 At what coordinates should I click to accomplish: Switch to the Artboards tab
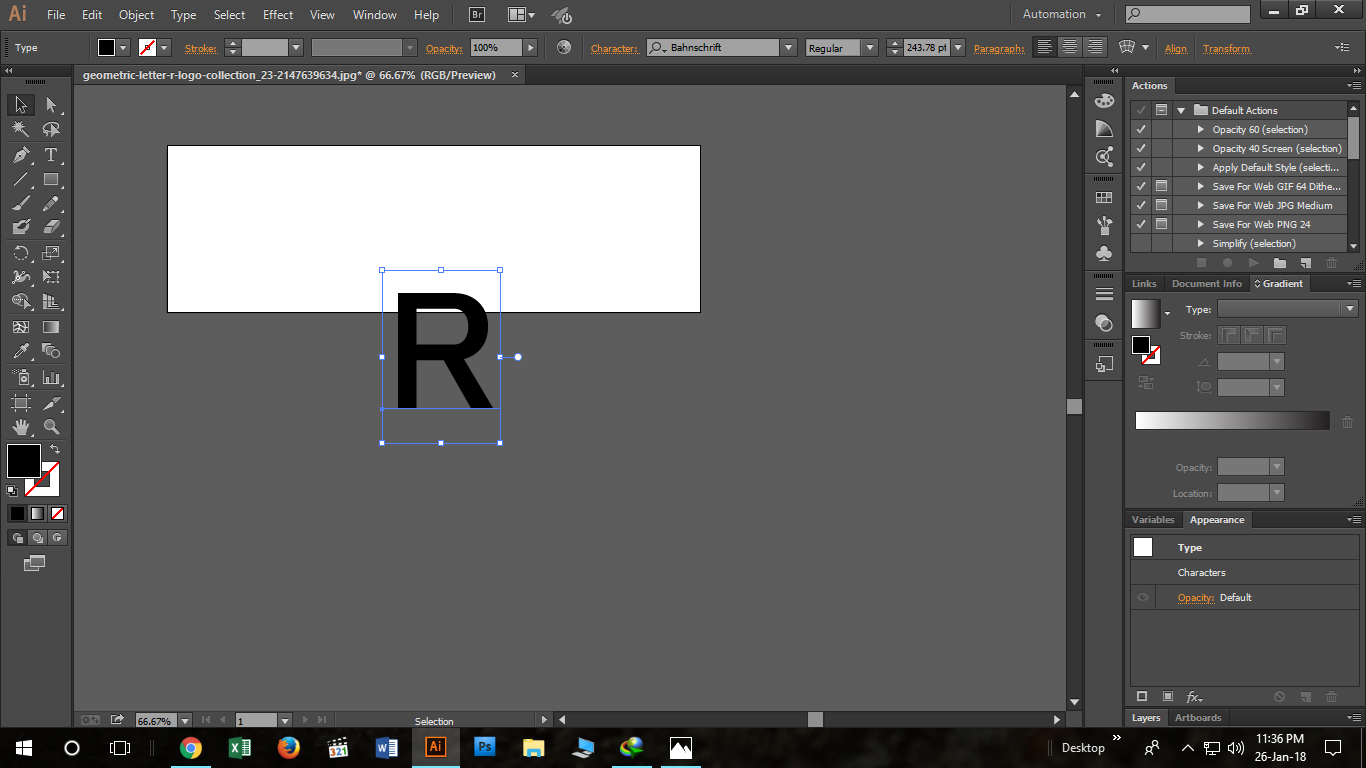[x=1198, y=717]
